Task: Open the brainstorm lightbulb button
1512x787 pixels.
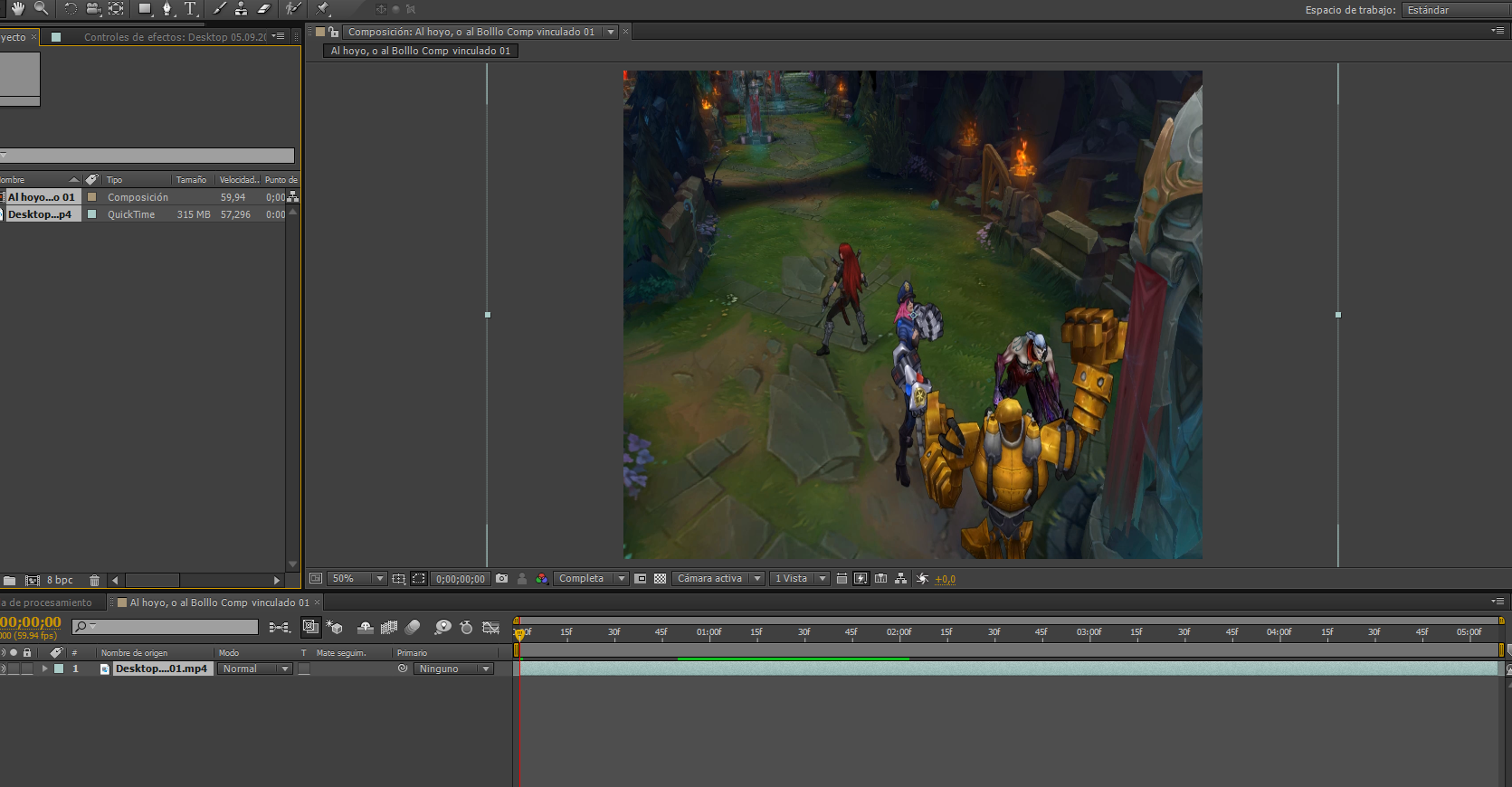Action: 442,627
